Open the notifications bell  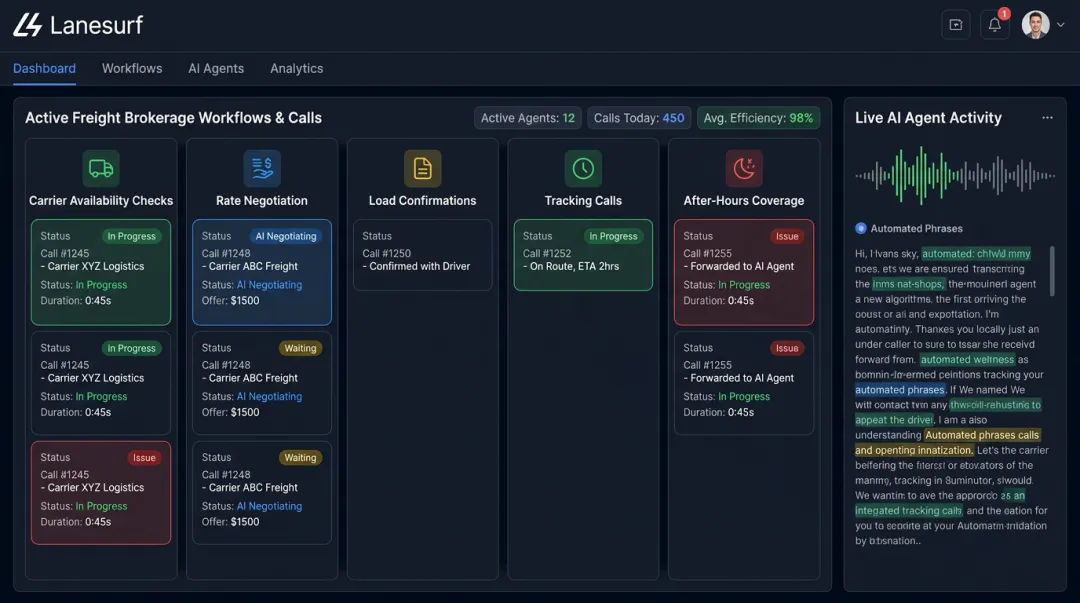point(995,25)
